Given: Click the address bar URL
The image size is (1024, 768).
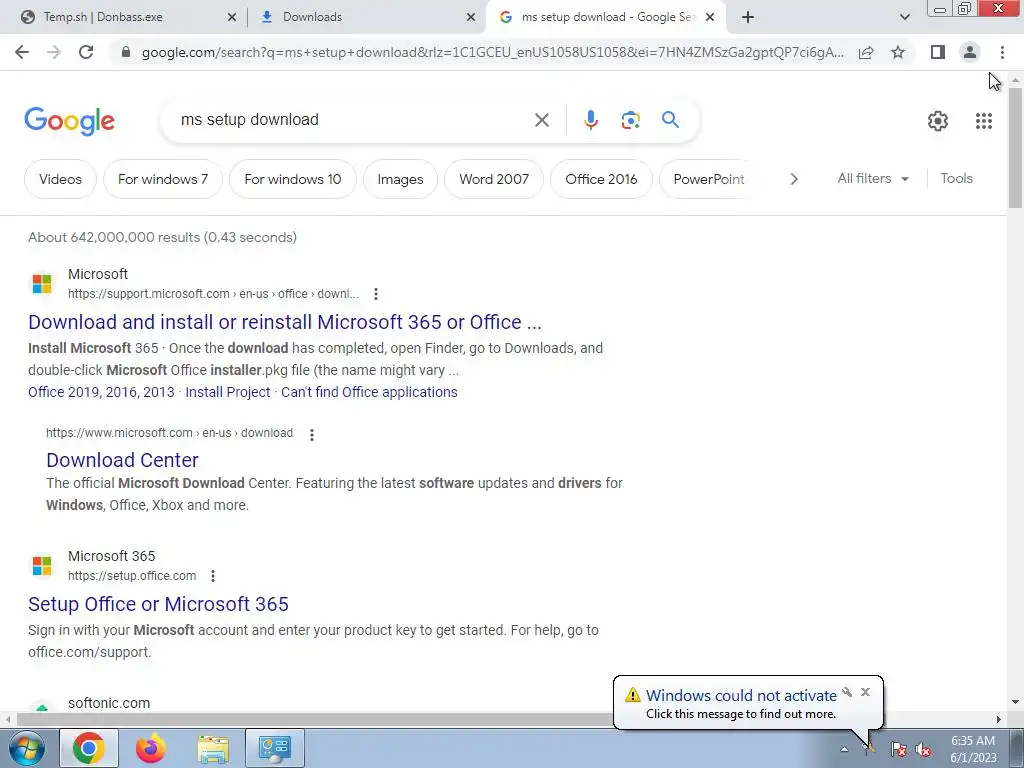Looking at the screenshot, I should (492, 52).
